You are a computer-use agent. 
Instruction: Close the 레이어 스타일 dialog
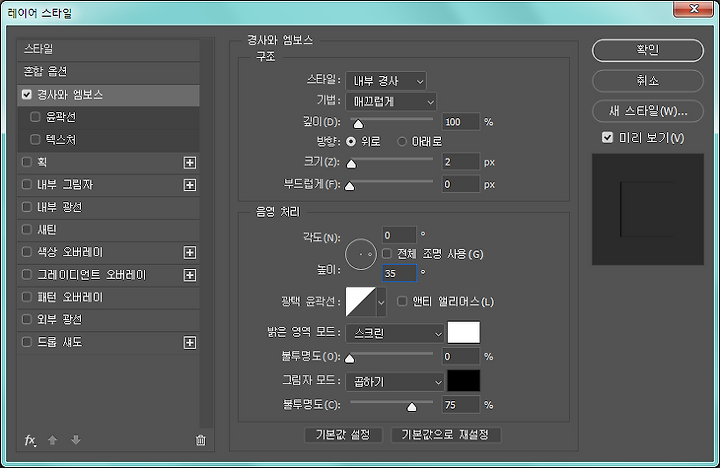693,9
